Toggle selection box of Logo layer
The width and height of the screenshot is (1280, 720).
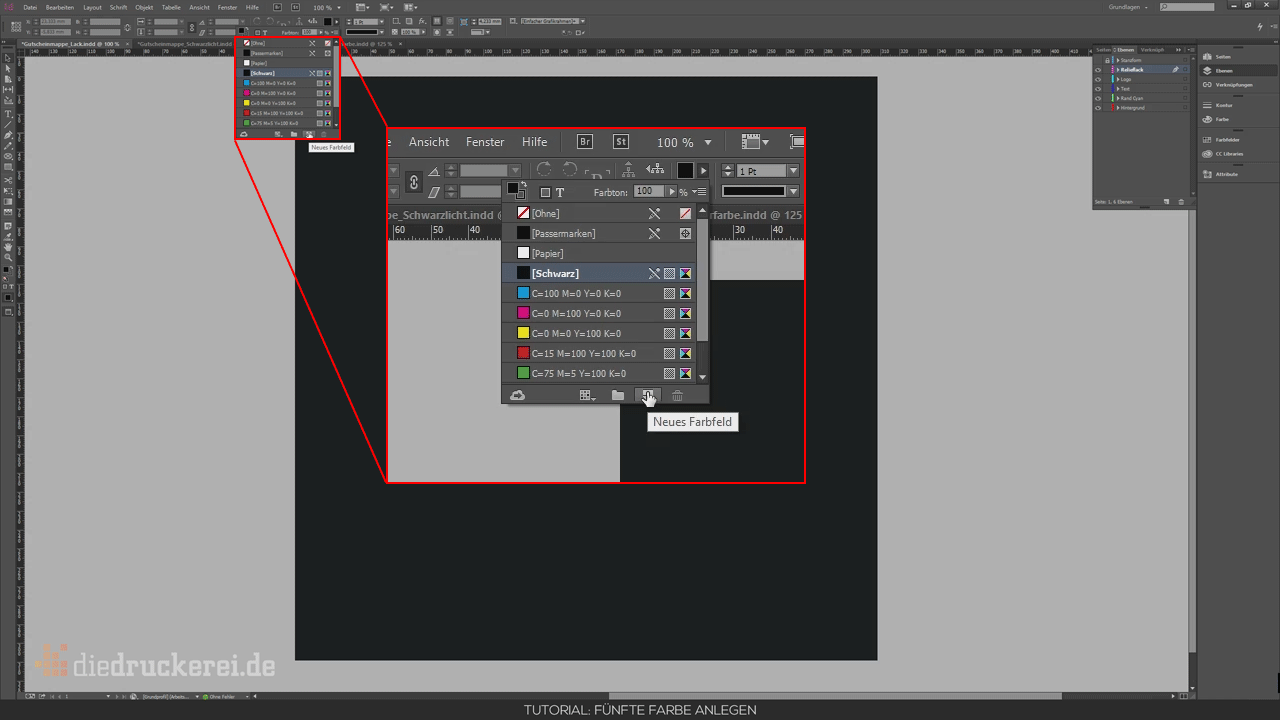click(1185, 79)
